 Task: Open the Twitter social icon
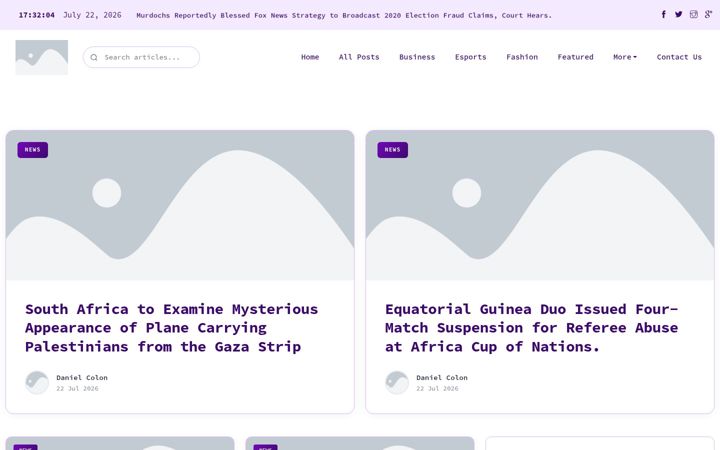pyautogui.click(x=678, y=14)
